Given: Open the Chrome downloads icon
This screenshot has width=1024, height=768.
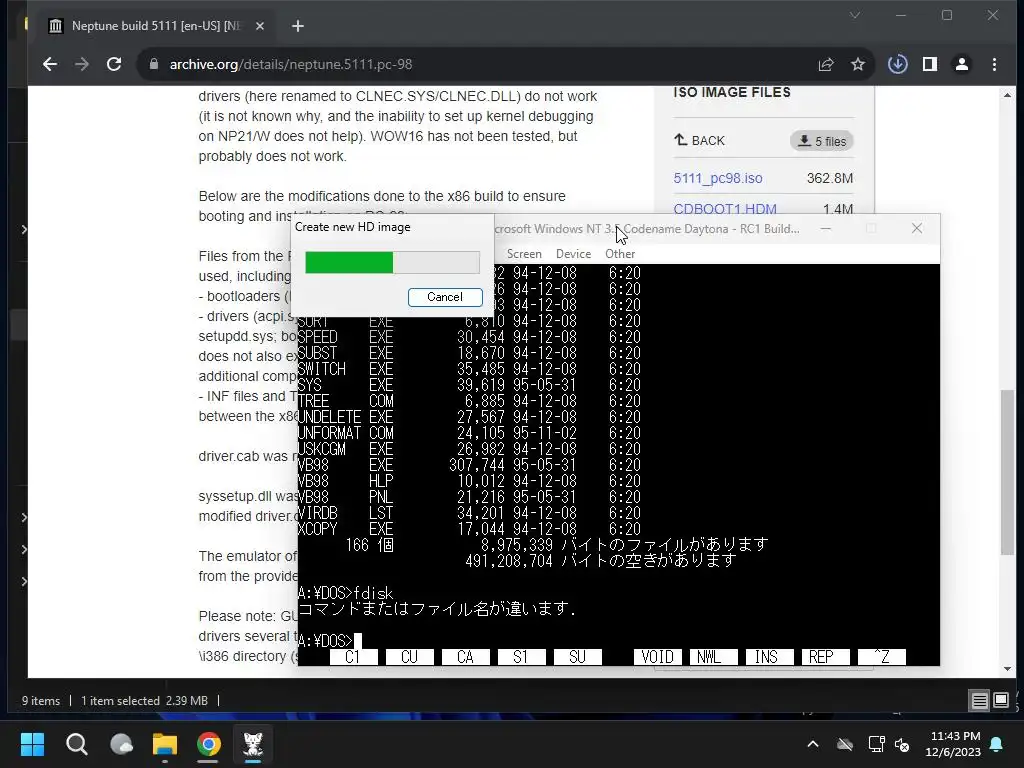Looking at the screenshot, I should coord(897,64).
